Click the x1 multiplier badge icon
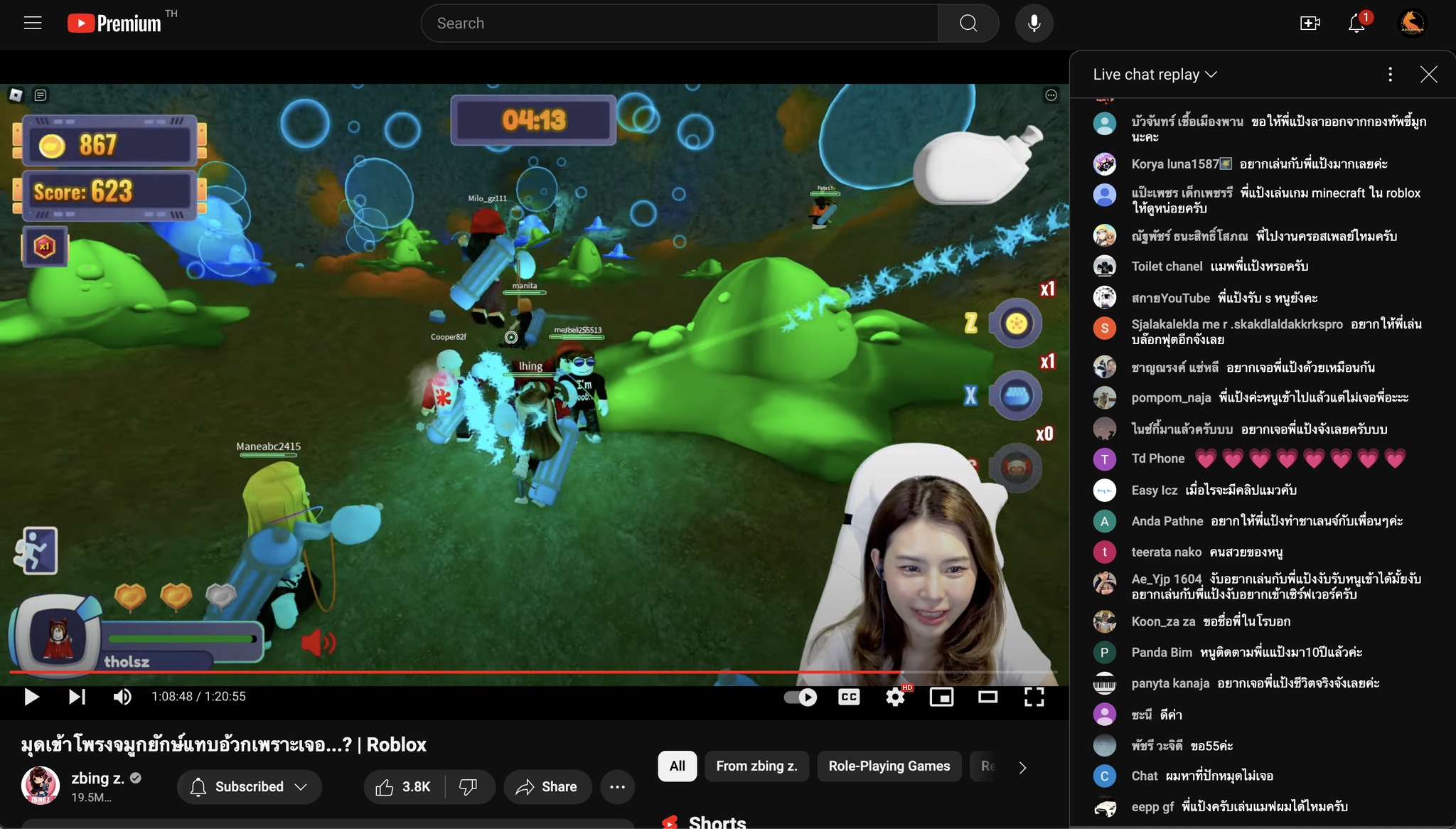Viewport: 1456px width, 829px height. [45, 247]
